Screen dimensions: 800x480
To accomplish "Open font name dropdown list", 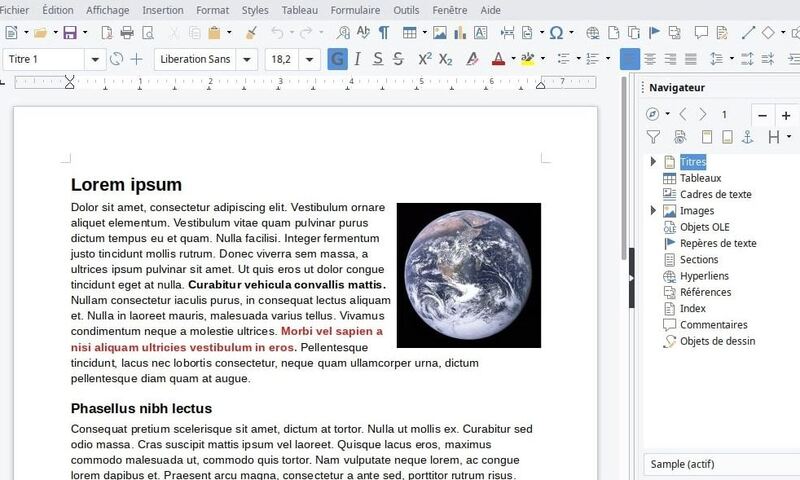I will (246, 60).
